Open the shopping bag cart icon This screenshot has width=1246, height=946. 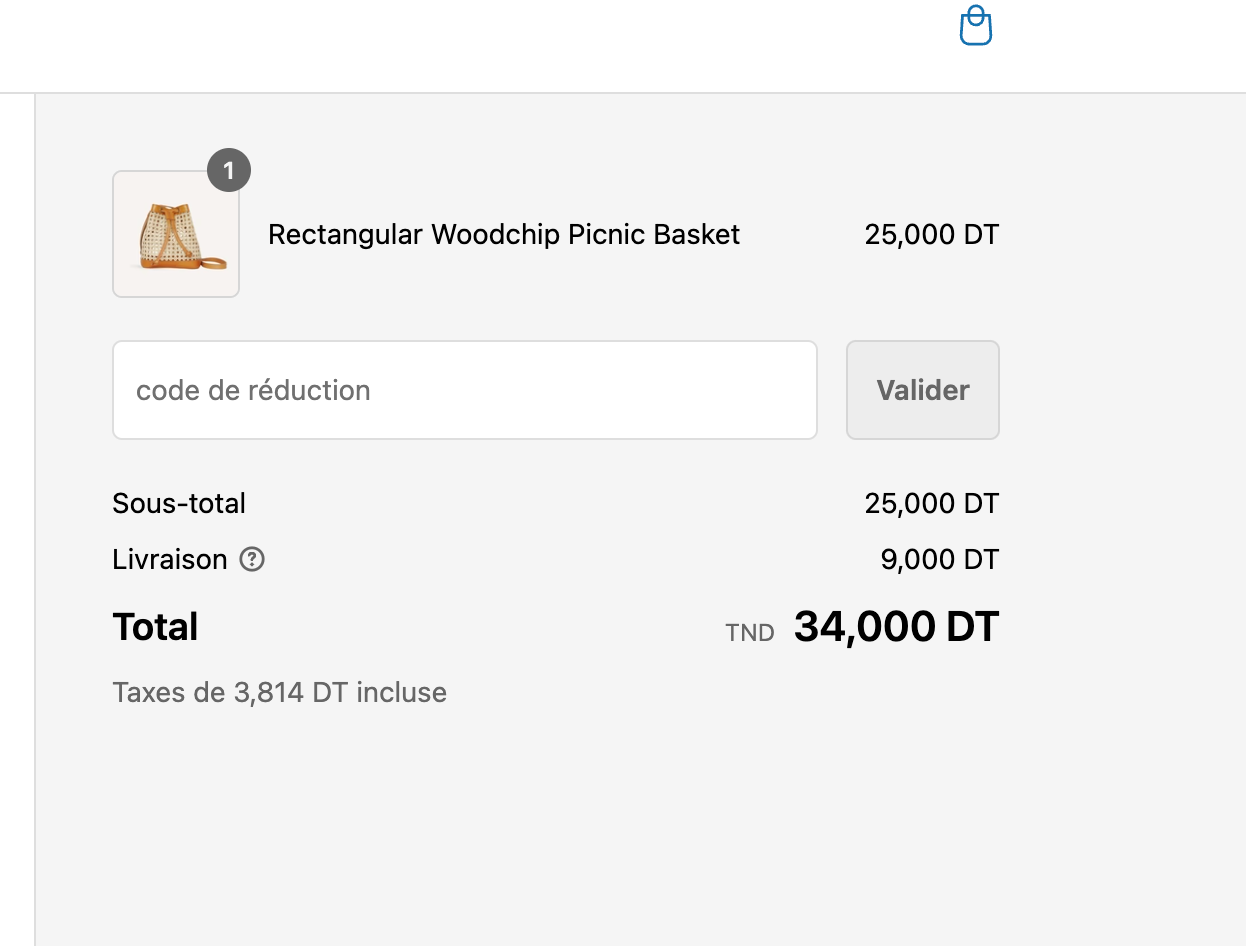coord(975,26)
